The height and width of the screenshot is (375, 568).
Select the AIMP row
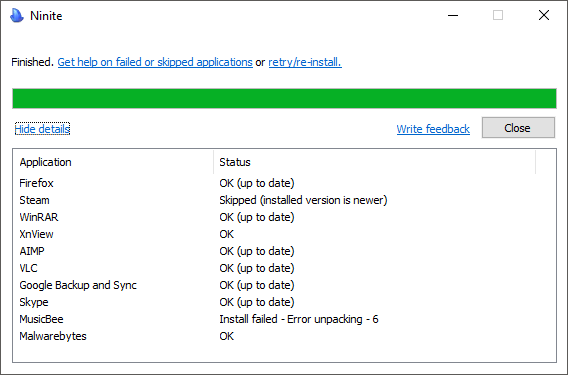tap(284, 251)
